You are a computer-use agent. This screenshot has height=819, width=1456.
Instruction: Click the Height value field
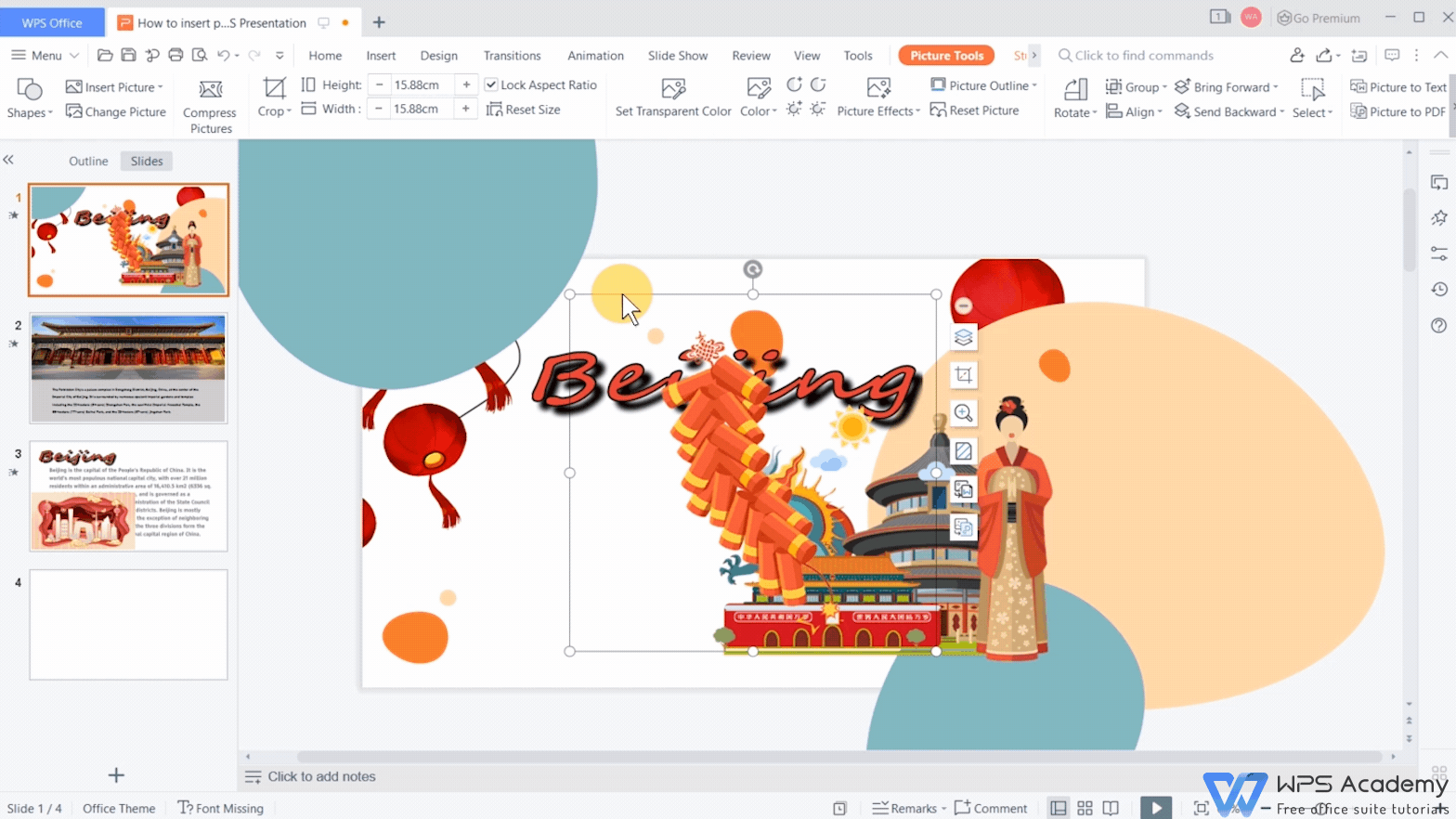point(422,84)
